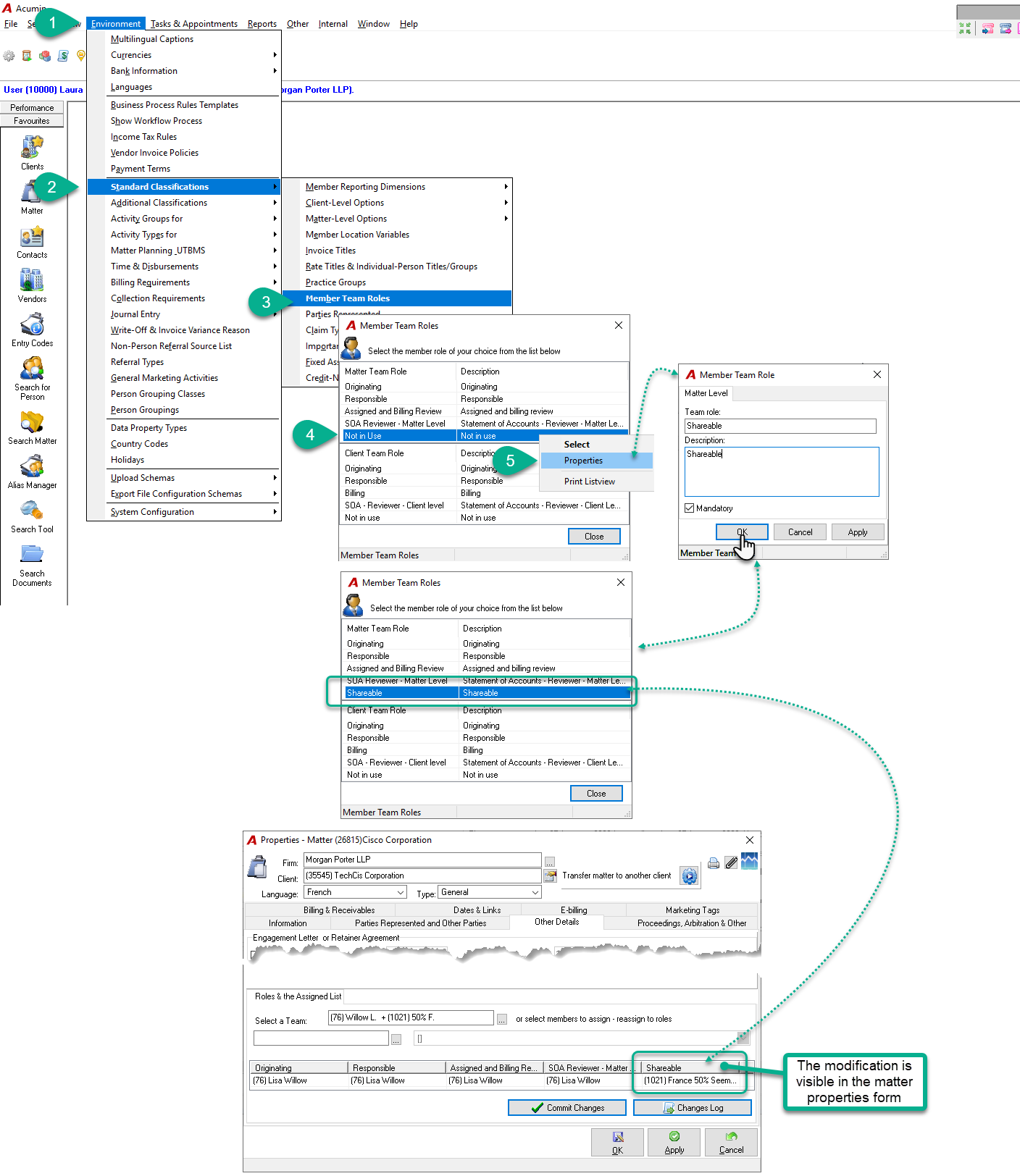Click Commit Changes button
Viewport: 1020px width, 1176px height.
click(x=567, y=1108)
